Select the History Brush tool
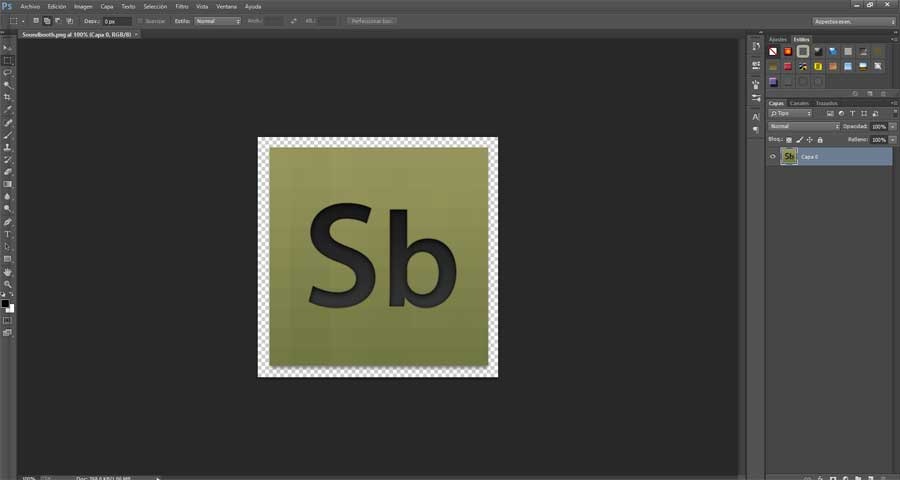900x480 pixels. 7,160
